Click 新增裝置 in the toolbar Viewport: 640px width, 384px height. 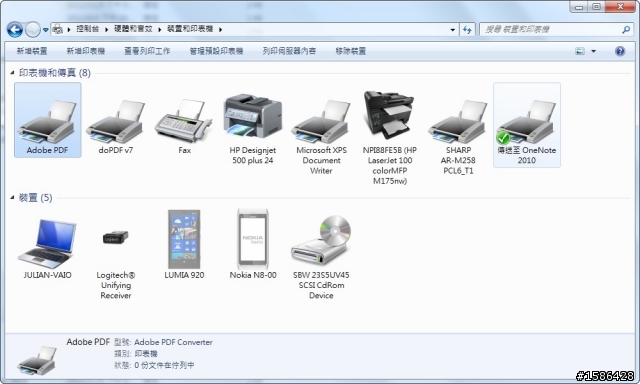pyautogui.click(x=32, y=51)
